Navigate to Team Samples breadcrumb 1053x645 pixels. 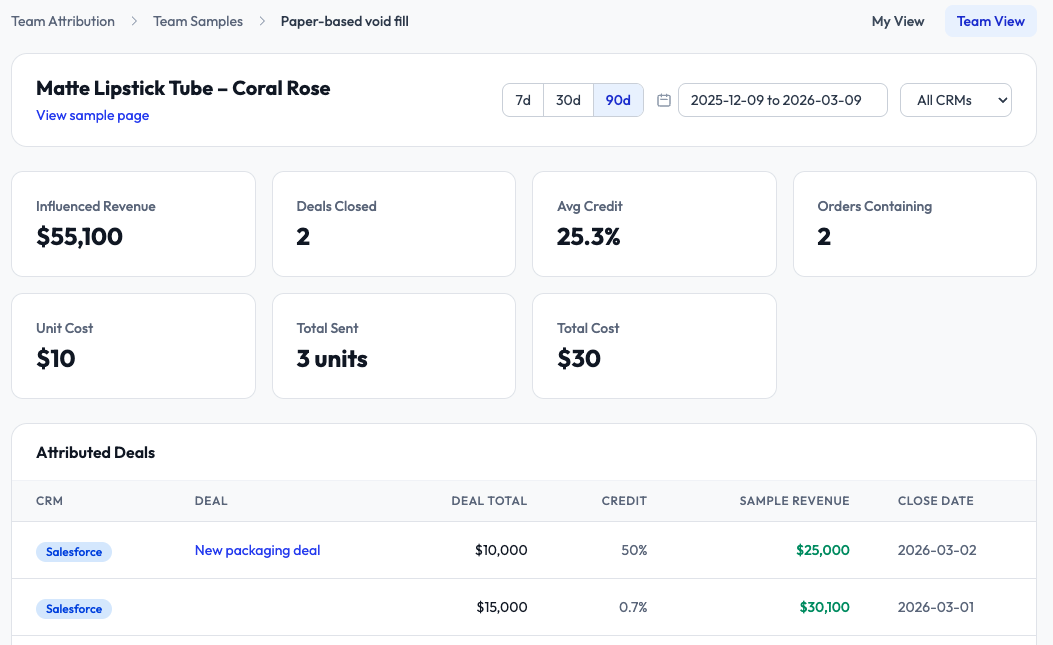[x=198, y=21]
